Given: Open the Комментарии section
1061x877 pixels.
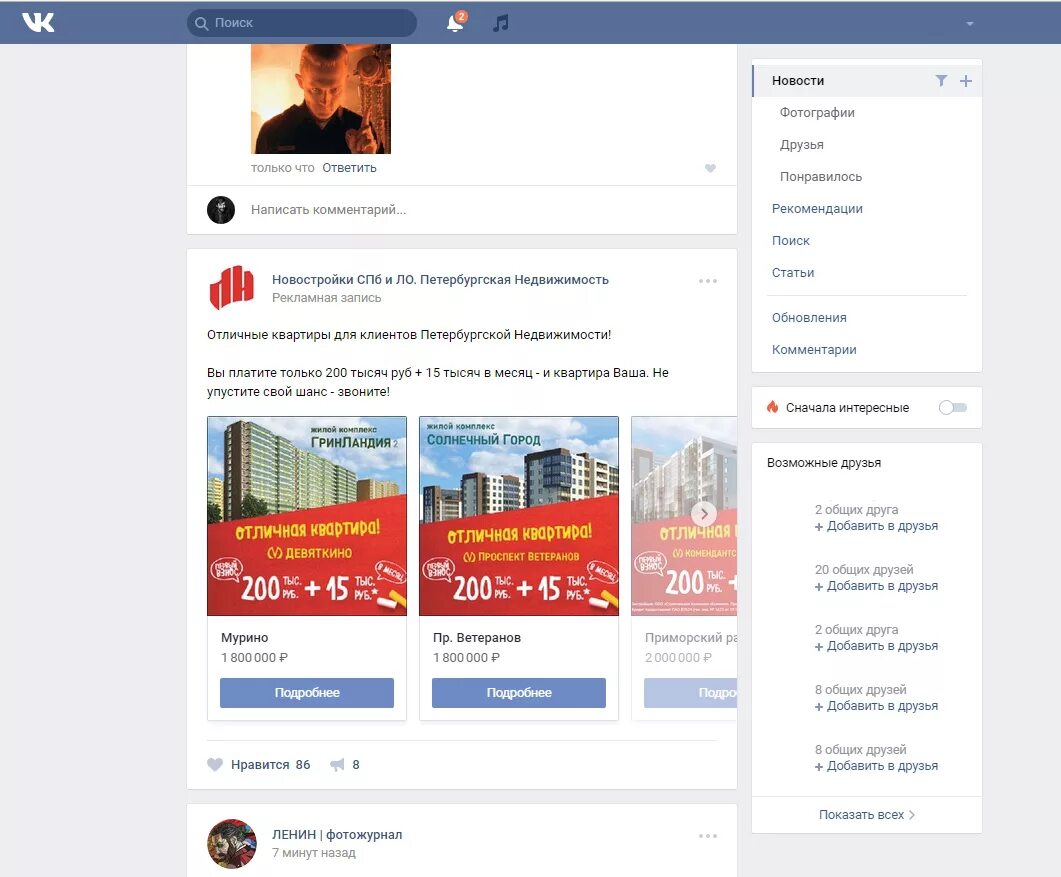Looking at the screenshot, I should coord(814,350).
